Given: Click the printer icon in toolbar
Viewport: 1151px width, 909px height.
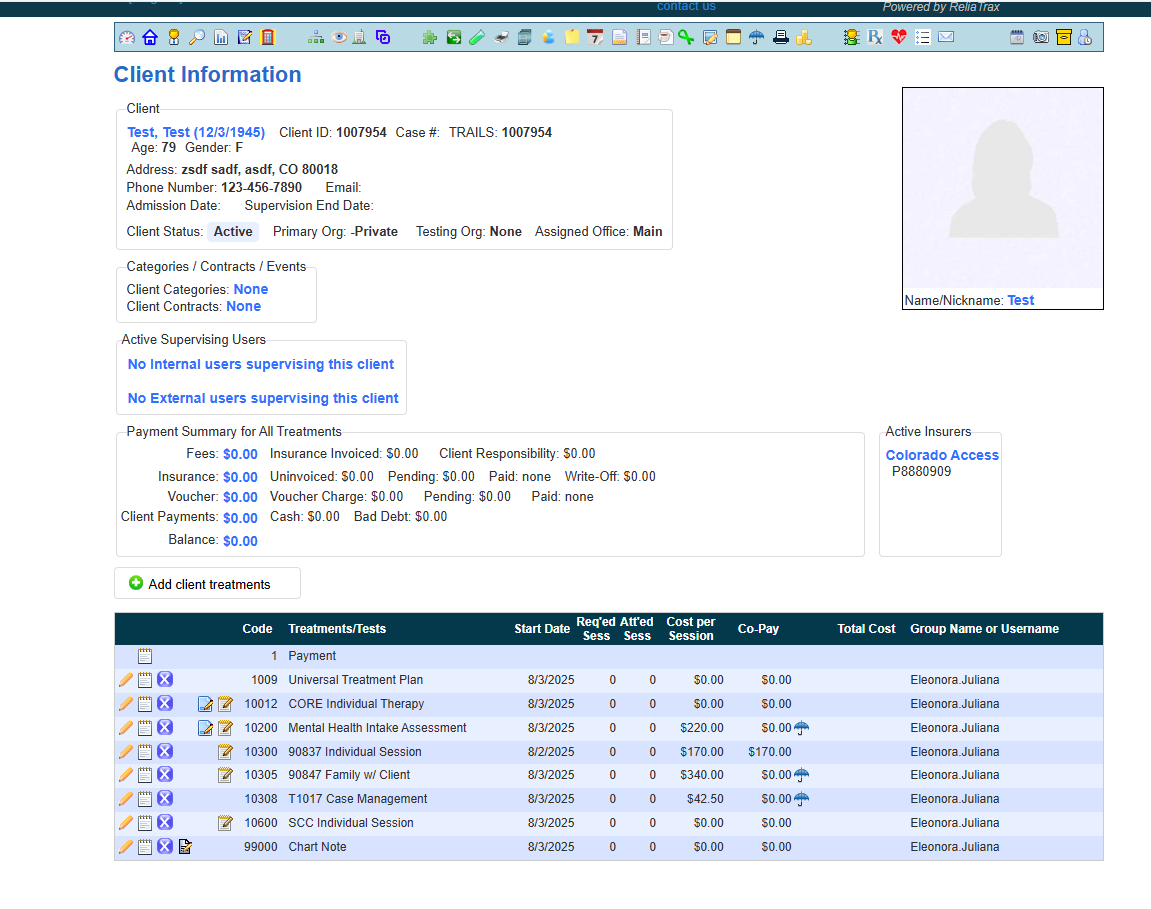Looking at the screenshot, I should 780,38.
